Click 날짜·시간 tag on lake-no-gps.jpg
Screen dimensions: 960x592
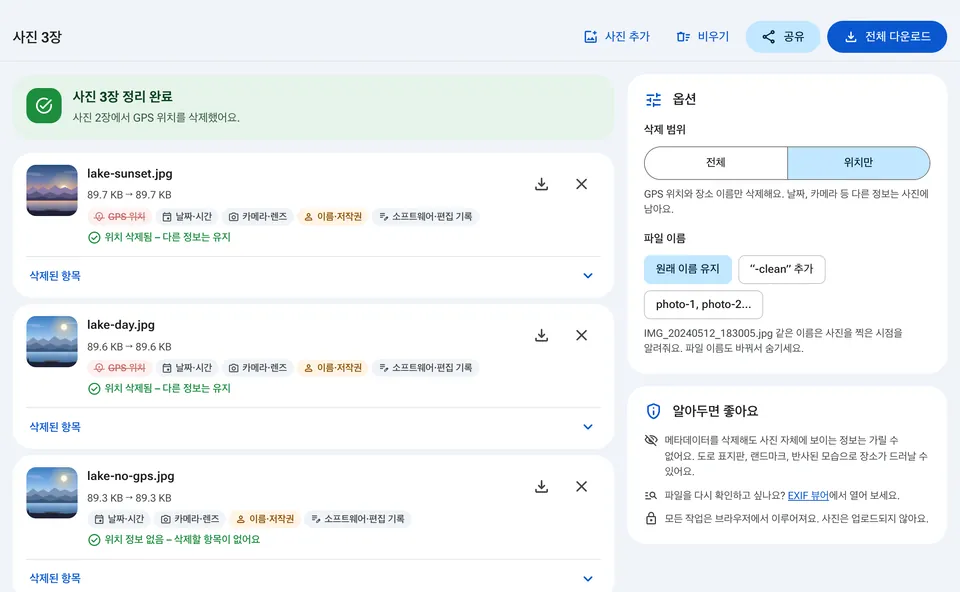tap(119, 519)
